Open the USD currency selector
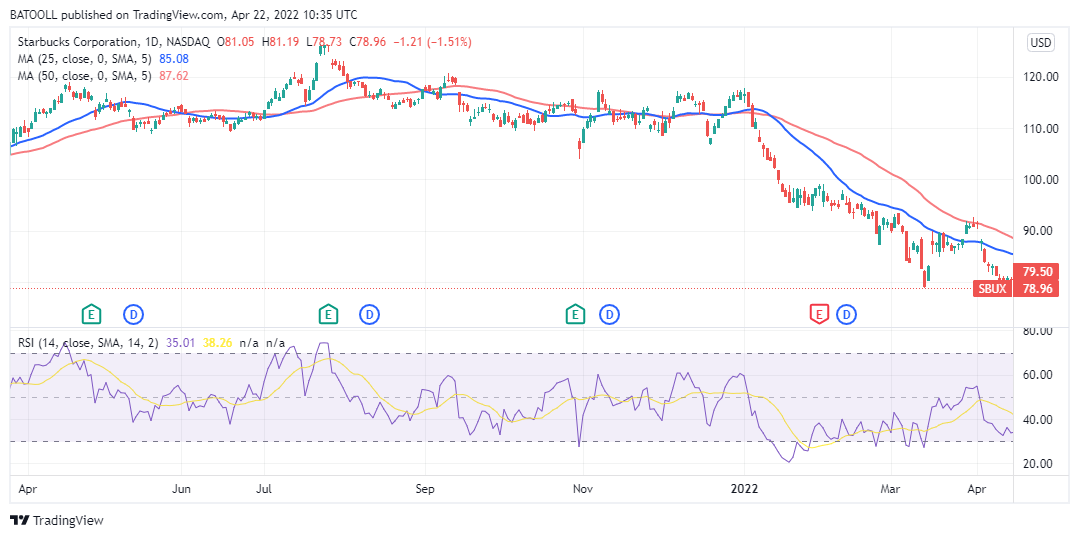 [x=1040, y=43]
